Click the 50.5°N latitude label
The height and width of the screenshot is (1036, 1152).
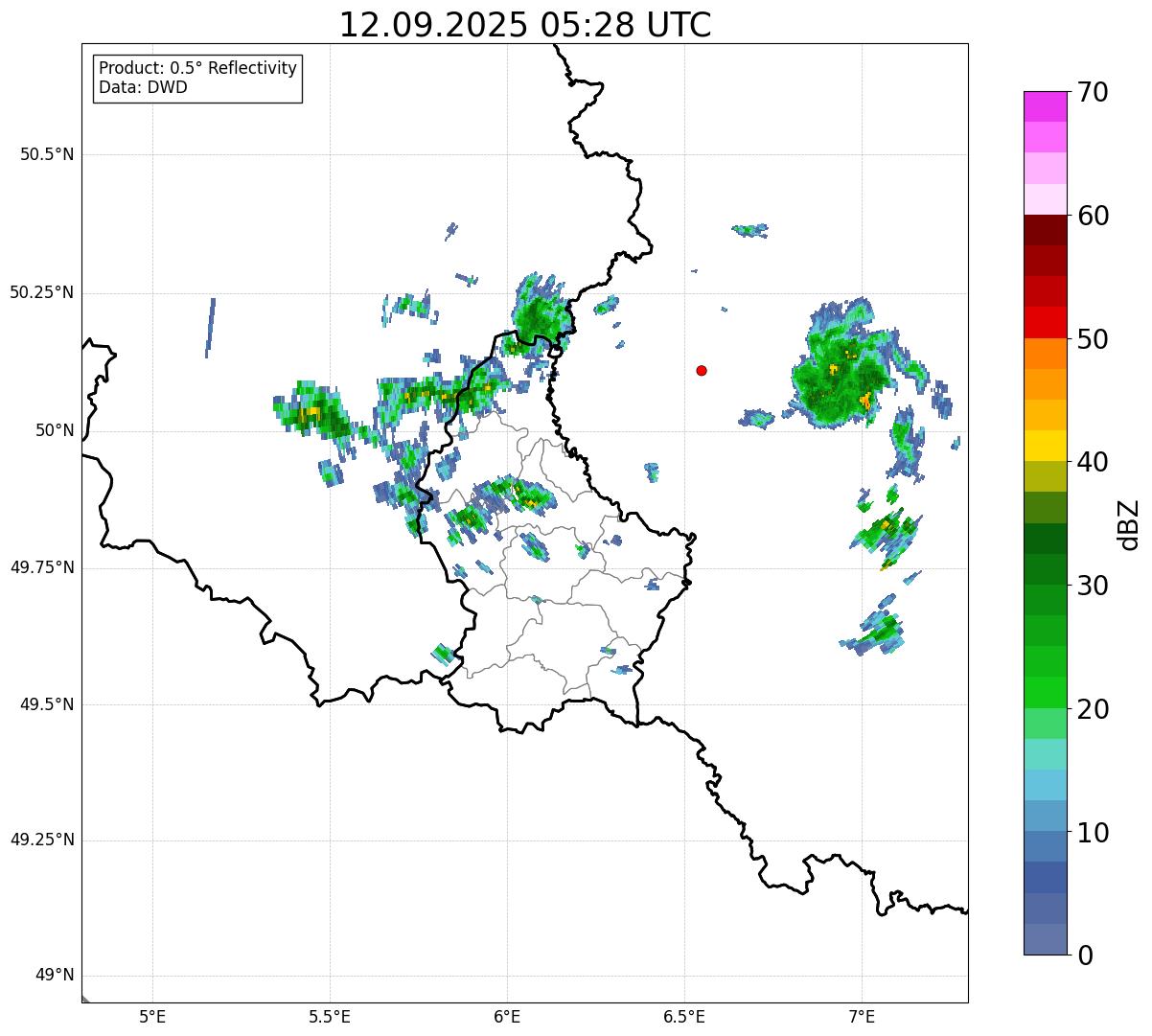pyautogui.click(x=47, y=154)
